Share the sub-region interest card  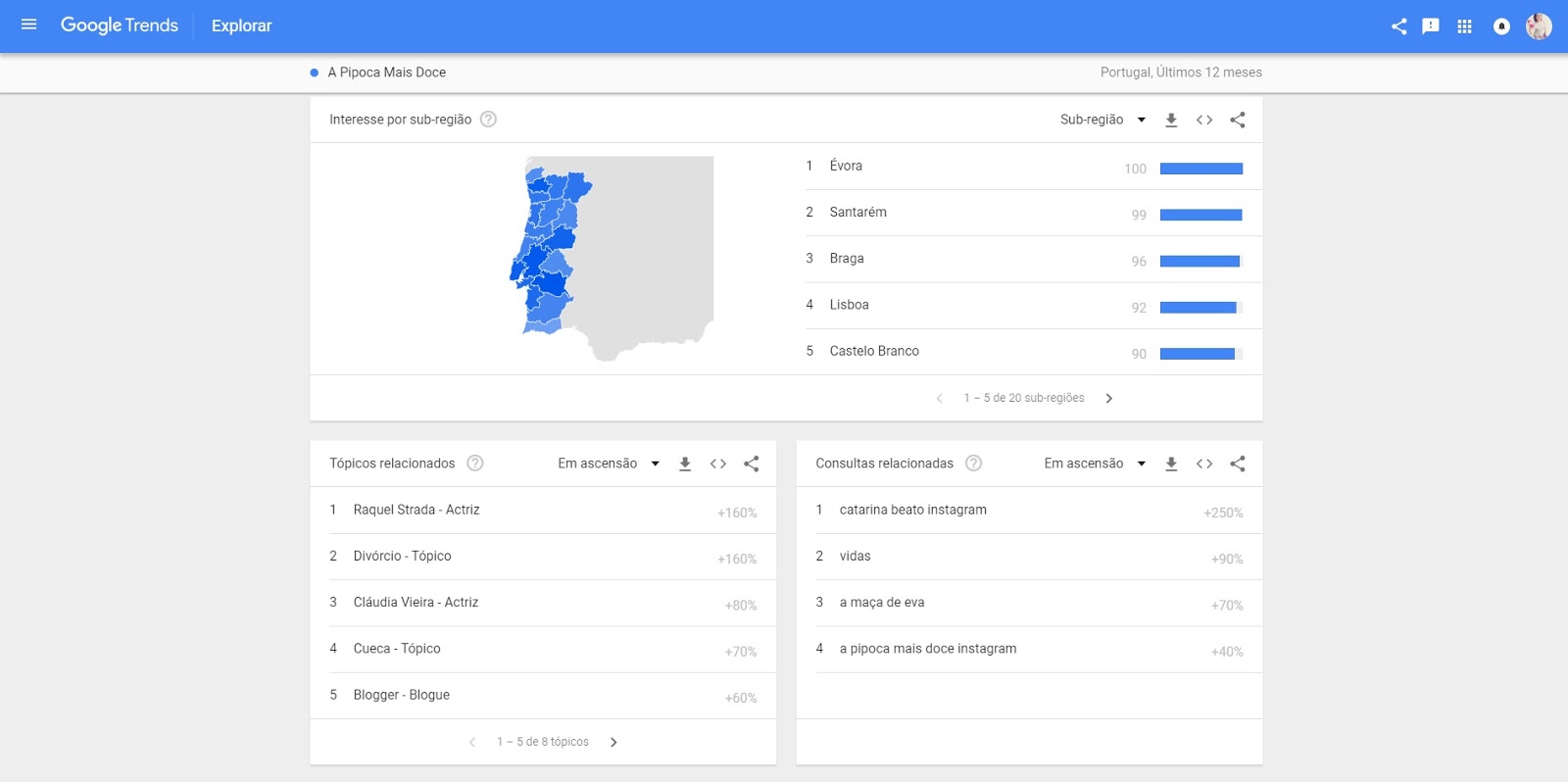[1238, 120]
